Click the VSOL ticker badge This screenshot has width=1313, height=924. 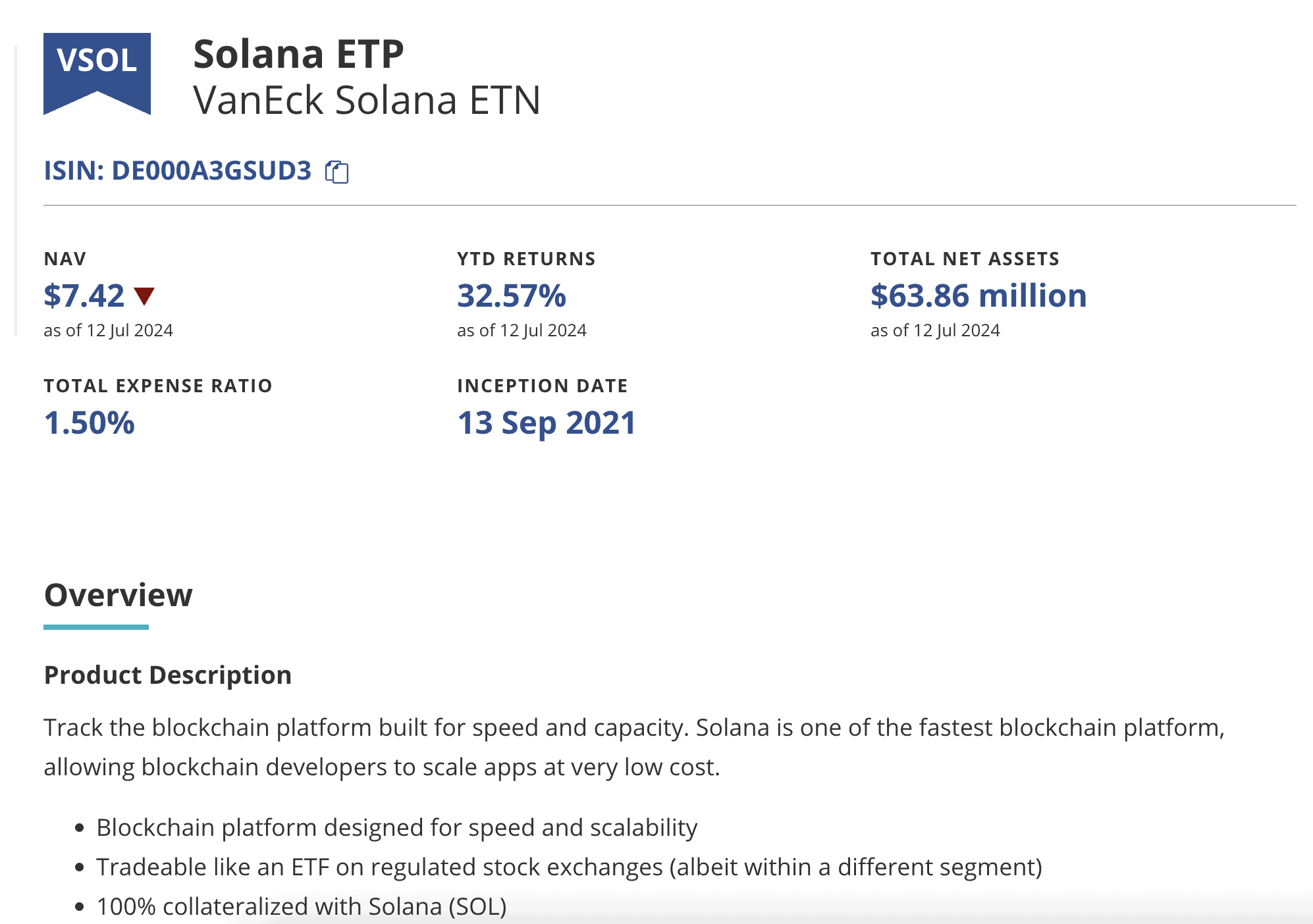click(x=97, y=68)
